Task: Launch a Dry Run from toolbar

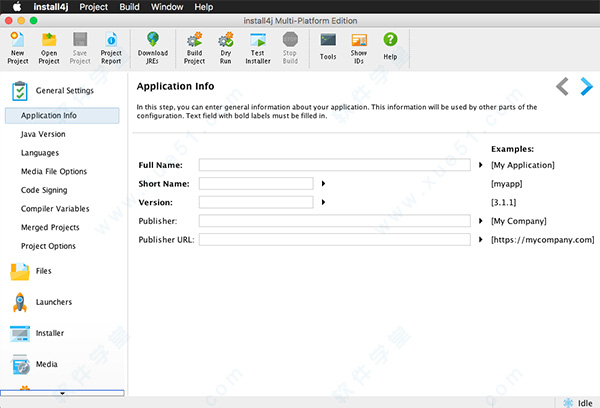Action: (x=226, y=40)
